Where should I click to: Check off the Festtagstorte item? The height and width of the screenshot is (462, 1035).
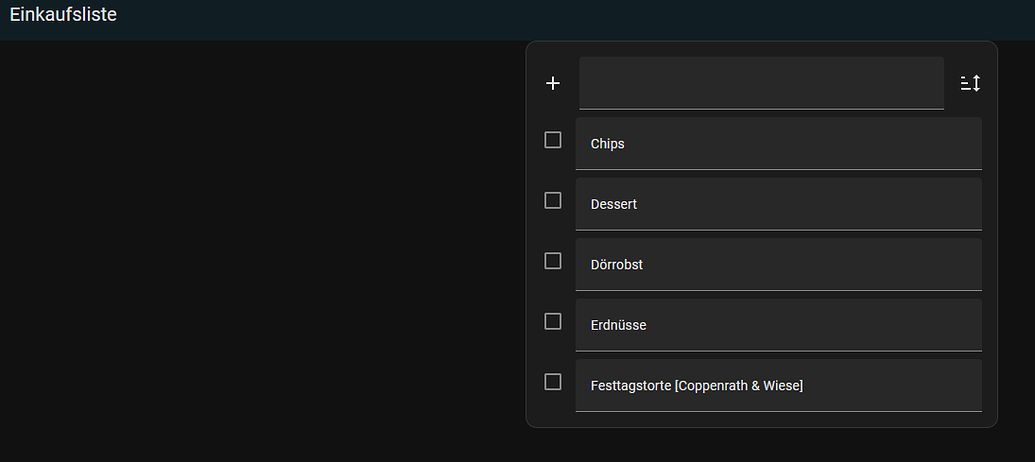click(x=553, y=381)
